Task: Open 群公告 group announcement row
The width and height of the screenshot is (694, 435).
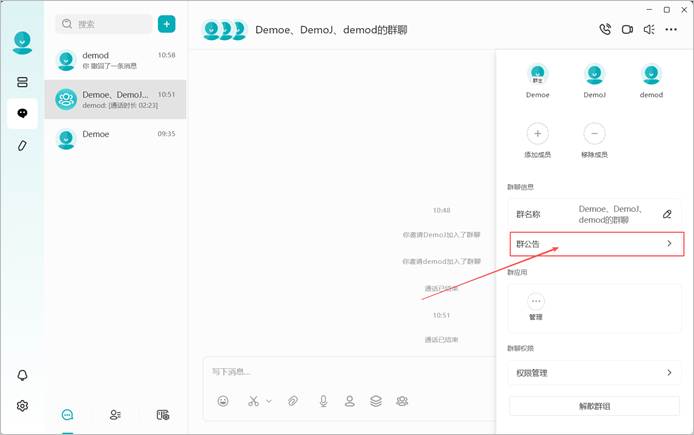Action: (x=597, y=244)
